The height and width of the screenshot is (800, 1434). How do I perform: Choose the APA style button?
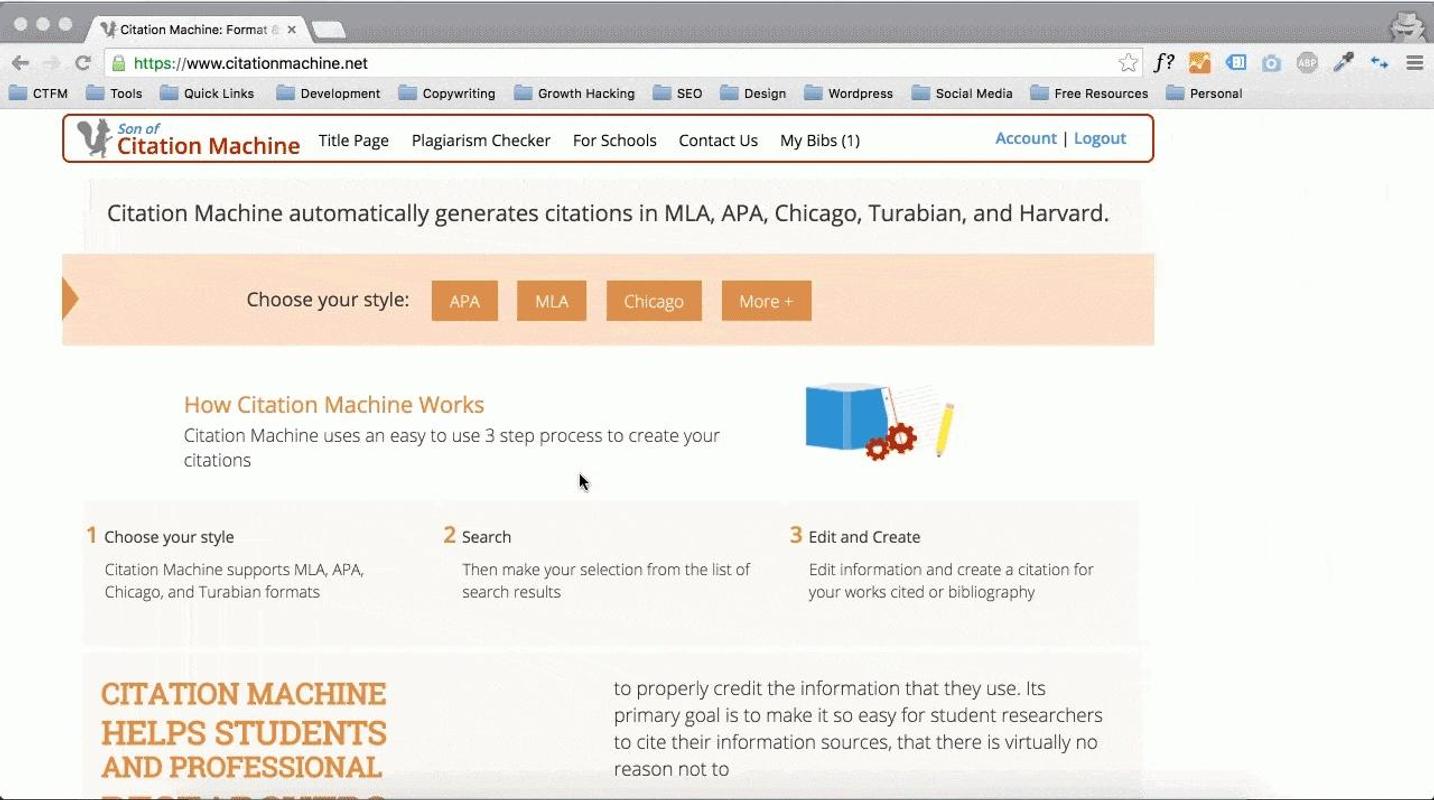tap(465, 300)
